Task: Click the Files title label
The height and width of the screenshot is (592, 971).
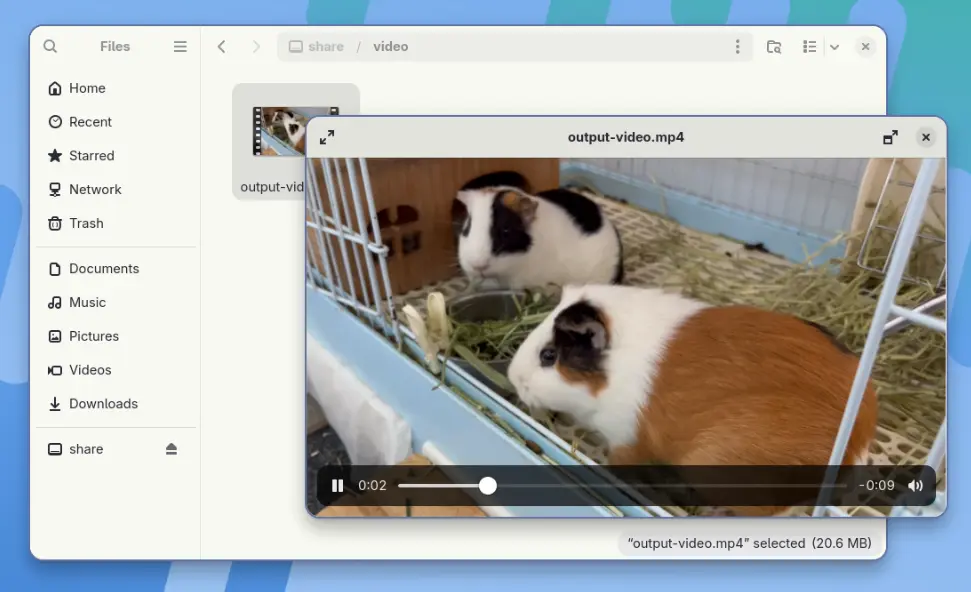Action: pyautogui.click(x=115, y=46)
